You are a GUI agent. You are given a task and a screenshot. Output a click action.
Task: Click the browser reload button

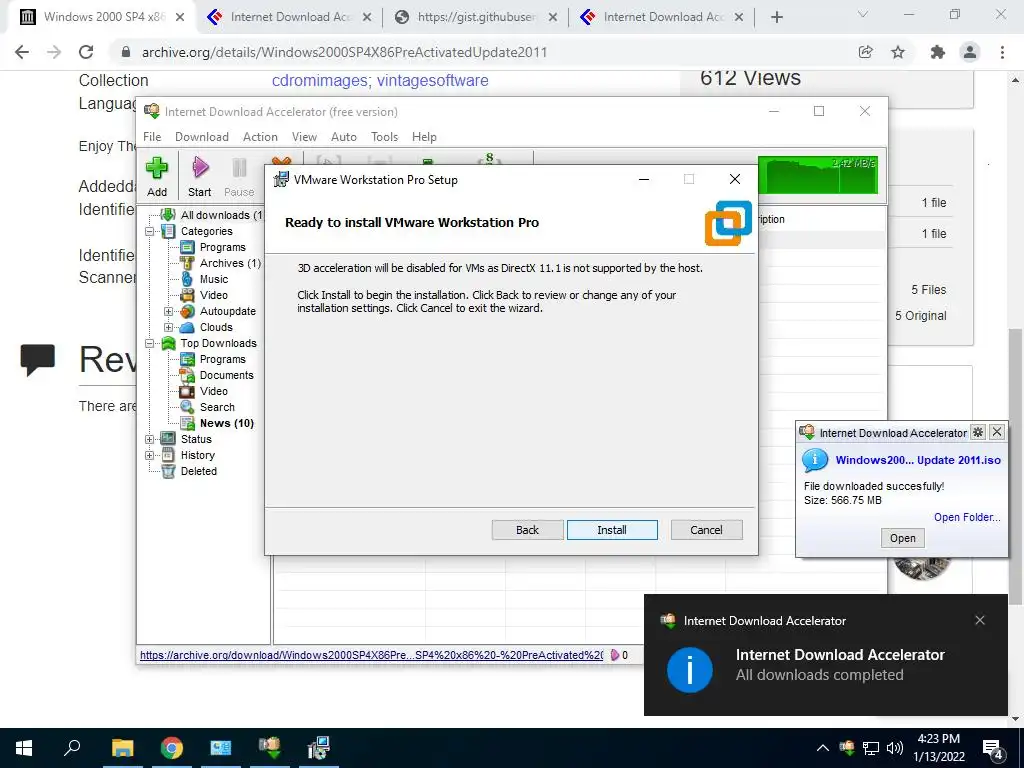(x=86, y=52)
